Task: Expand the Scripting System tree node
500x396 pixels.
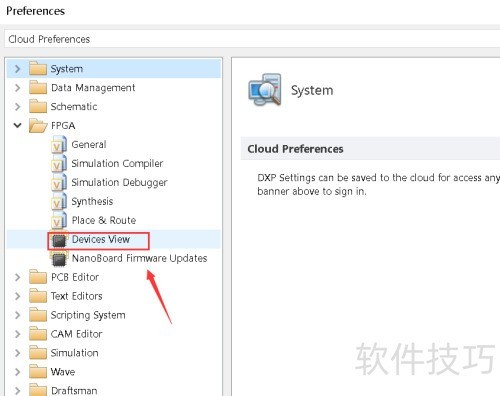Action: (17, 315)
